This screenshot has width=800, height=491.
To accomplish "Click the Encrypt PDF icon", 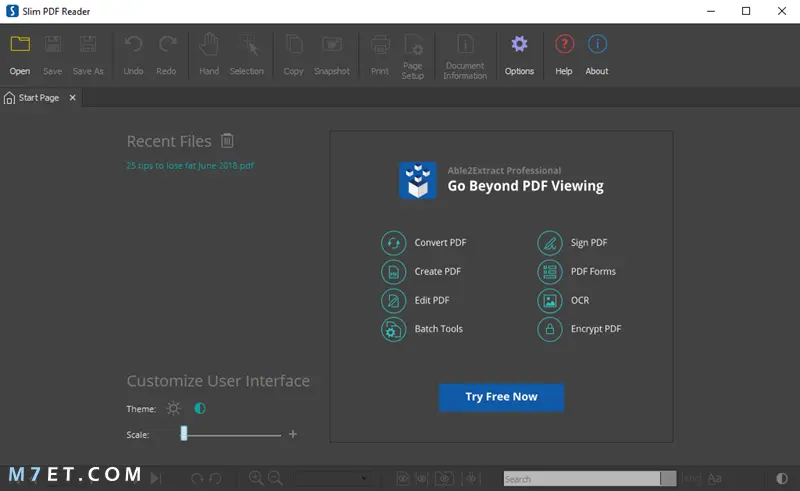I will pyautogui.click(x=549, y=329).
